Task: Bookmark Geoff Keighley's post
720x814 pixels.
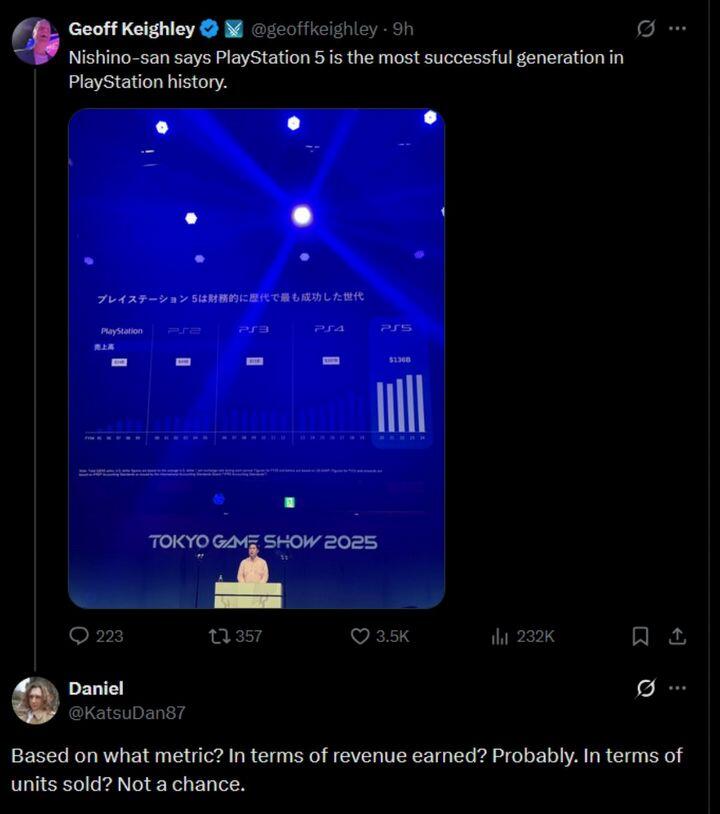Action: 641,636
